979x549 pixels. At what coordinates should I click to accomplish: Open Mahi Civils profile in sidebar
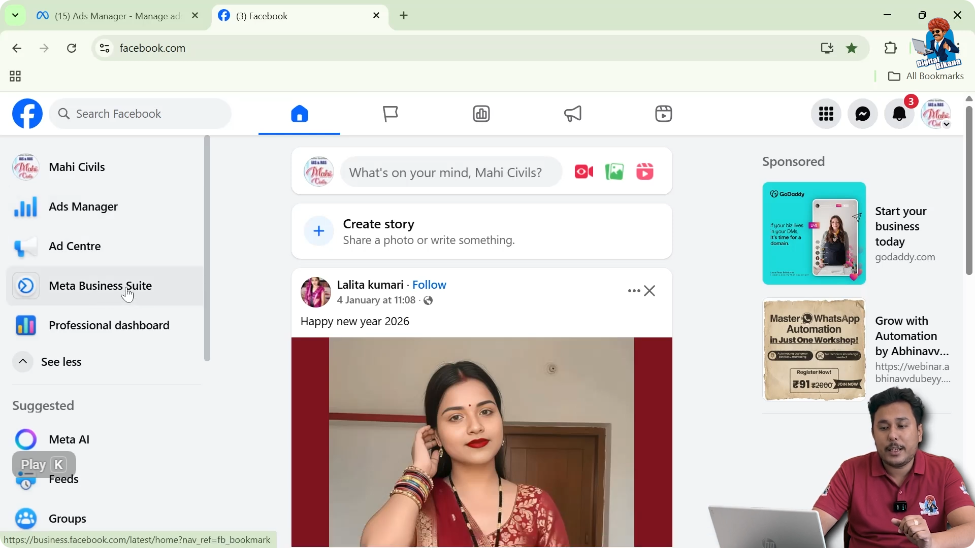click(105, 167)
